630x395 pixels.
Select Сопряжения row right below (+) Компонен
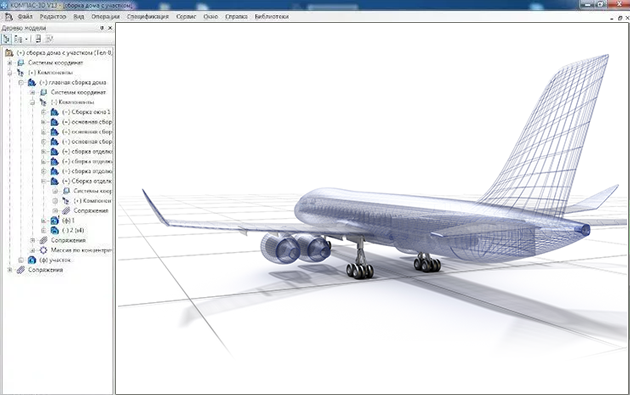tap(91, 211)
